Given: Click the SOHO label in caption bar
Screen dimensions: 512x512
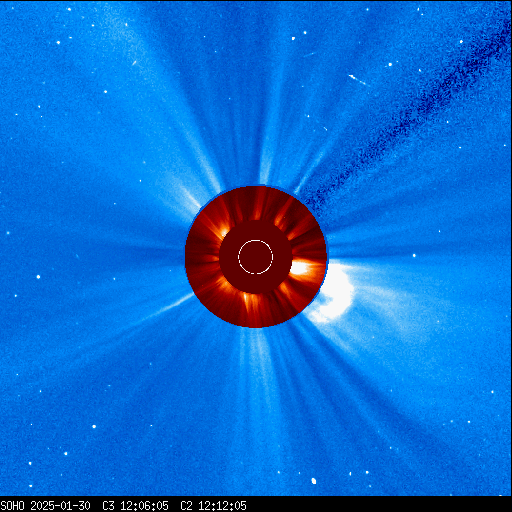Looking at the screenshot, I should click(x=13, y=506).
